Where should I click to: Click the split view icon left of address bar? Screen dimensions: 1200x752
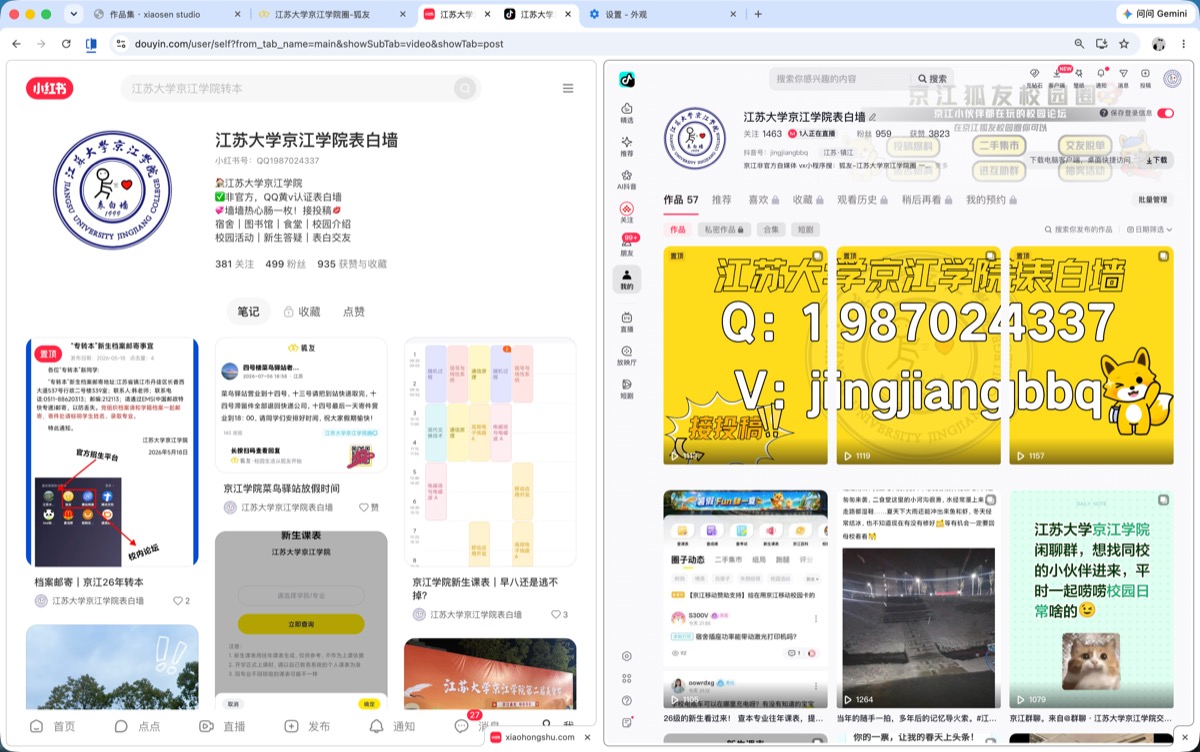[91, 44]
